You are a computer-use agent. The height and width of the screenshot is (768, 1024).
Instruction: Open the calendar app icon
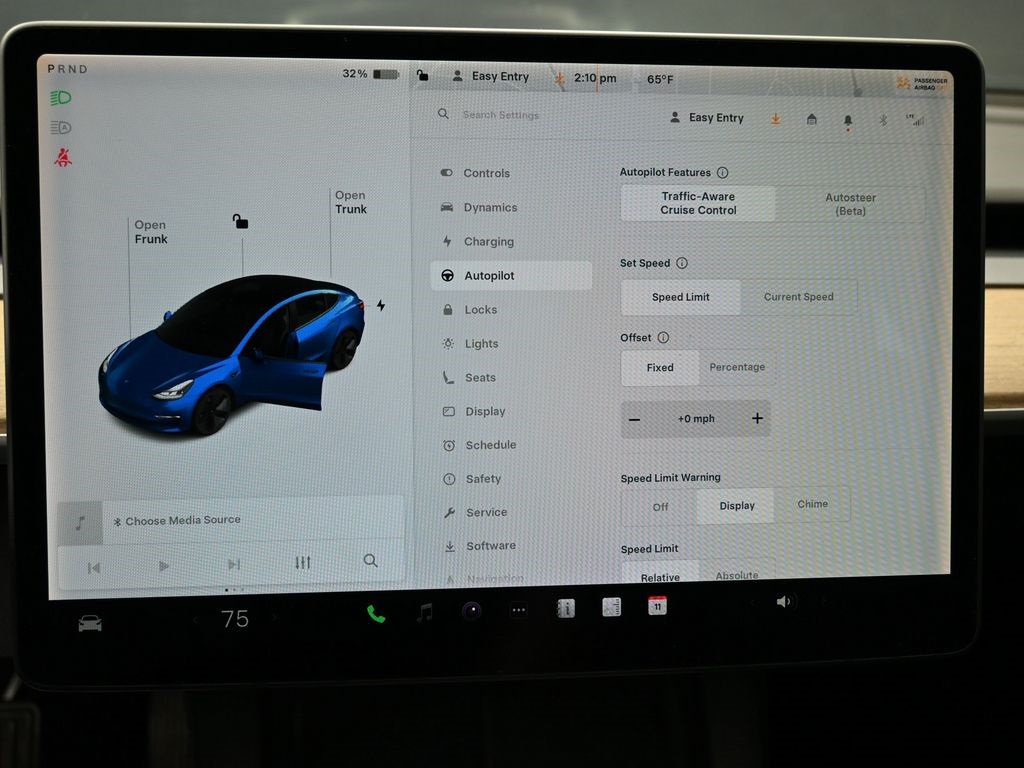(x=657, y=605)
